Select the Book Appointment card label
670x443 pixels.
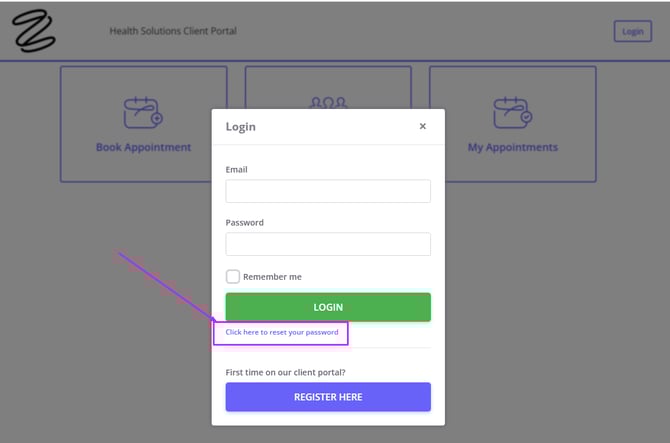[x=143, y=147]
